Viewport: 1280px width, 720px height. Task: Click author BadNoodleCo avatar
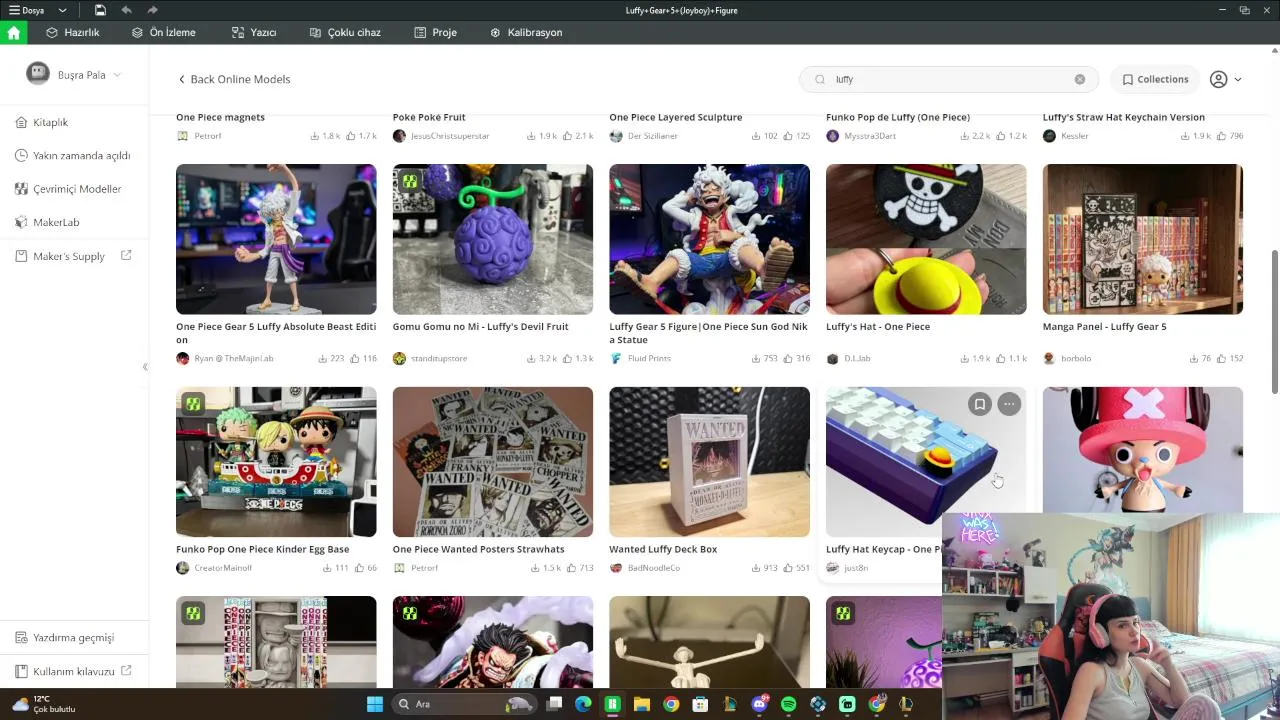coord(616,568)
